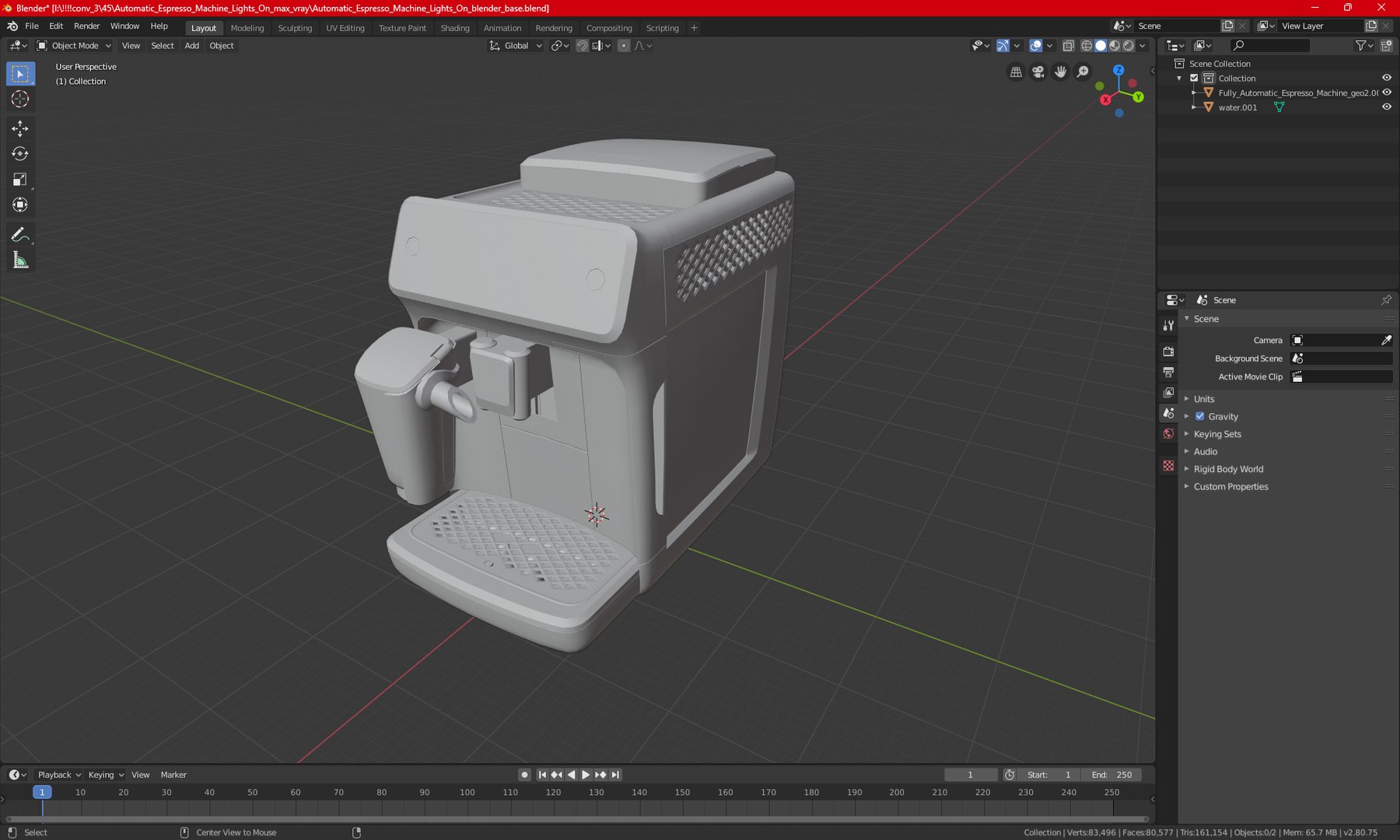Image resolution: width=1400 pixels, height=840 pixels.
Task: Expand the Custom Properties panel
Action: click(x=1230, y=487)
